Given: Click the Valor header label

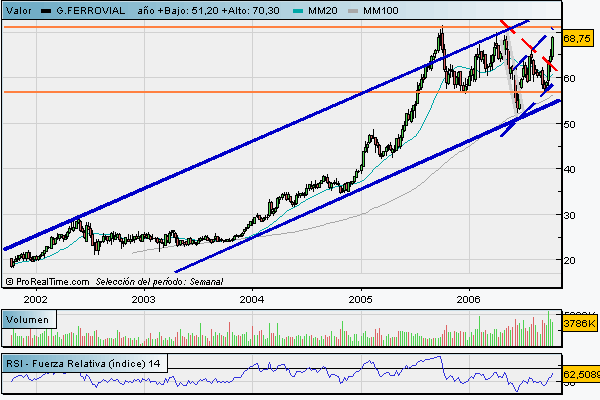Looking at the screenshot, I should point(19,11).
